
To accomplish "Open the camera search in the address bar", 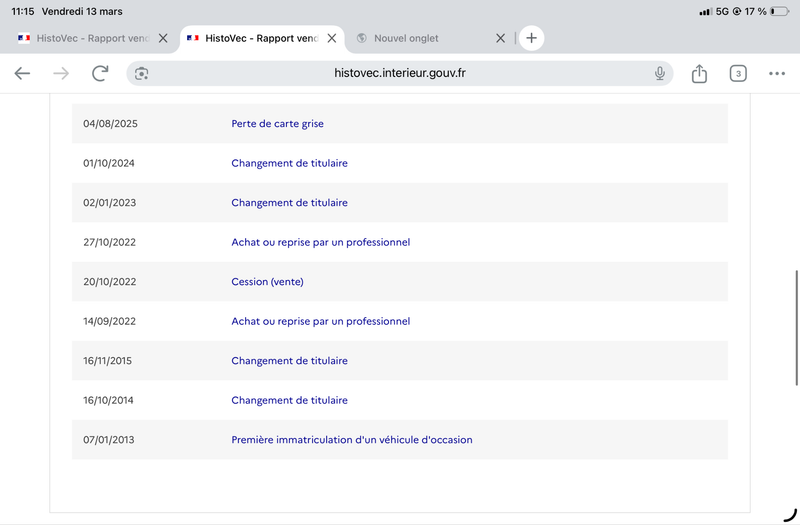I will (x=141, y=73).
